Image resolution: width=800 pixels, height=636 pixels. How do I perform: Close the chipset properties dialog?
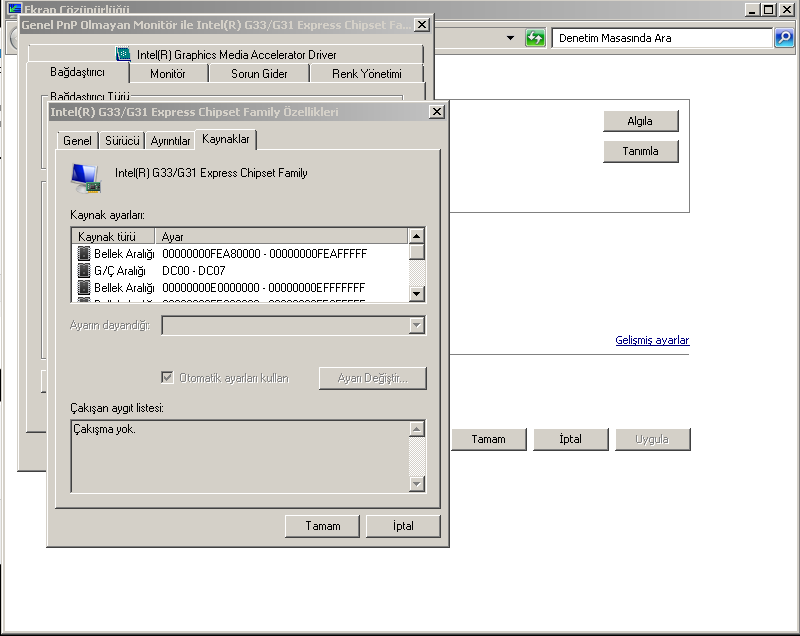coord(437,112)
